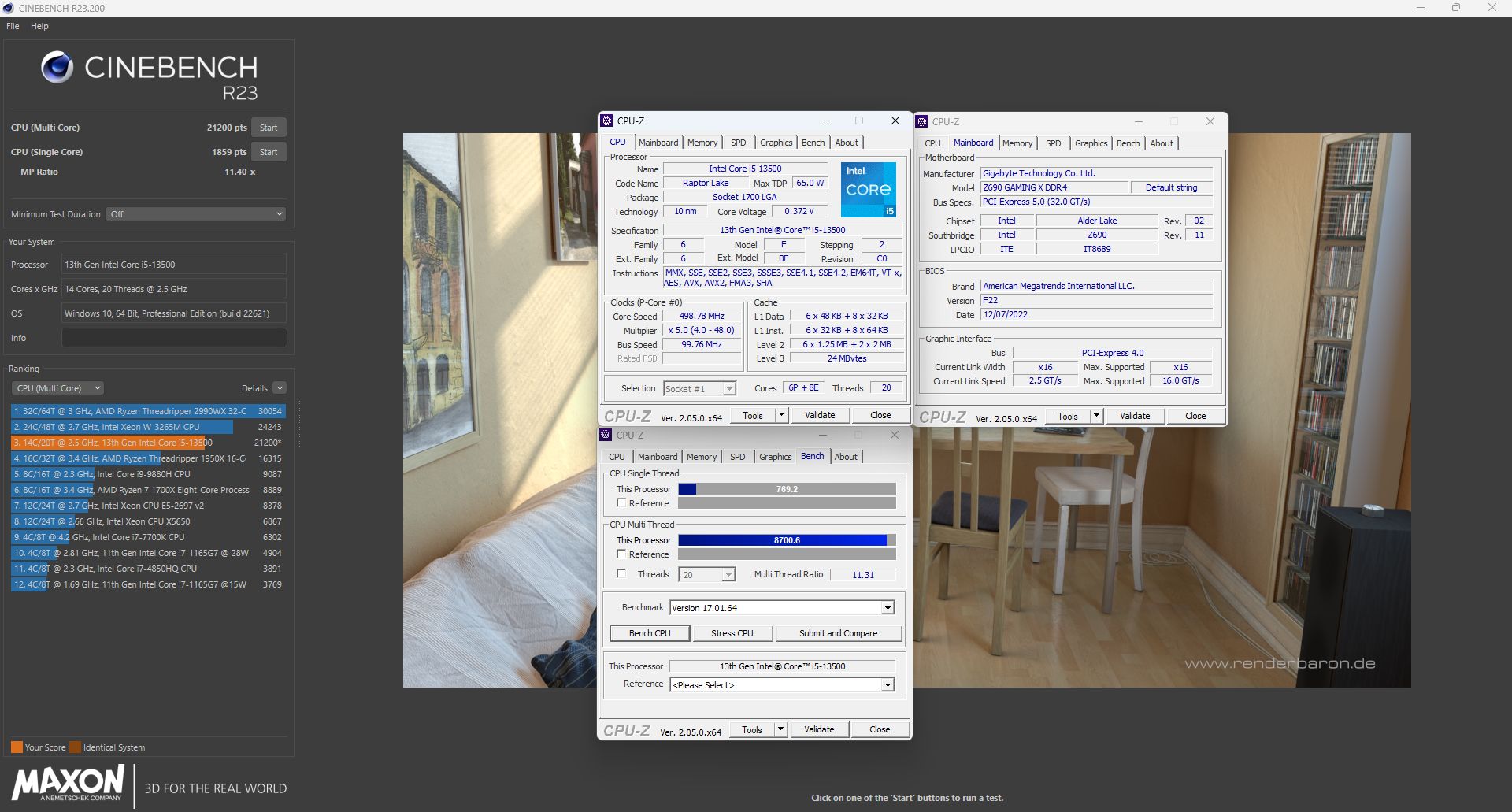Click the Intel Core i5 badge in CPU-Z
This screenshot has height=812, width=1512.
pyautogui.click(x=868, y=190)
